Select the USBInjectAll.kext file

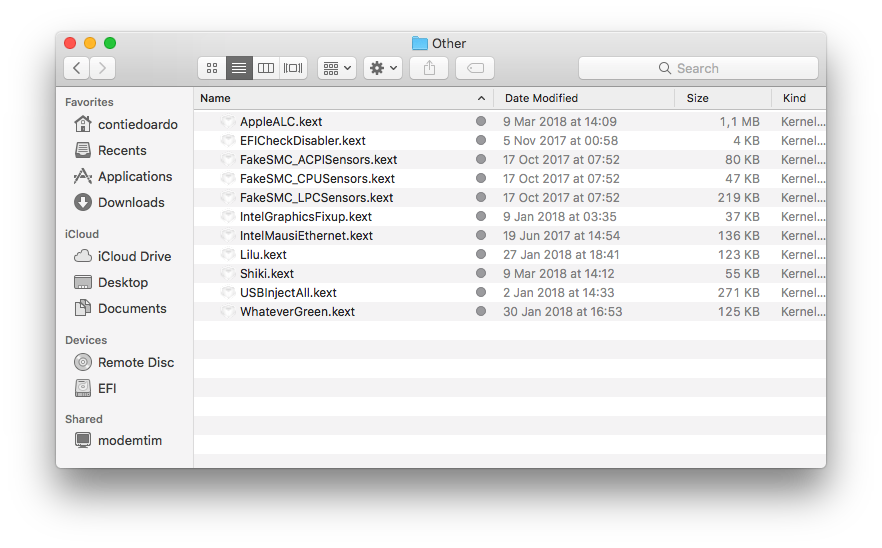coord(288,293)
